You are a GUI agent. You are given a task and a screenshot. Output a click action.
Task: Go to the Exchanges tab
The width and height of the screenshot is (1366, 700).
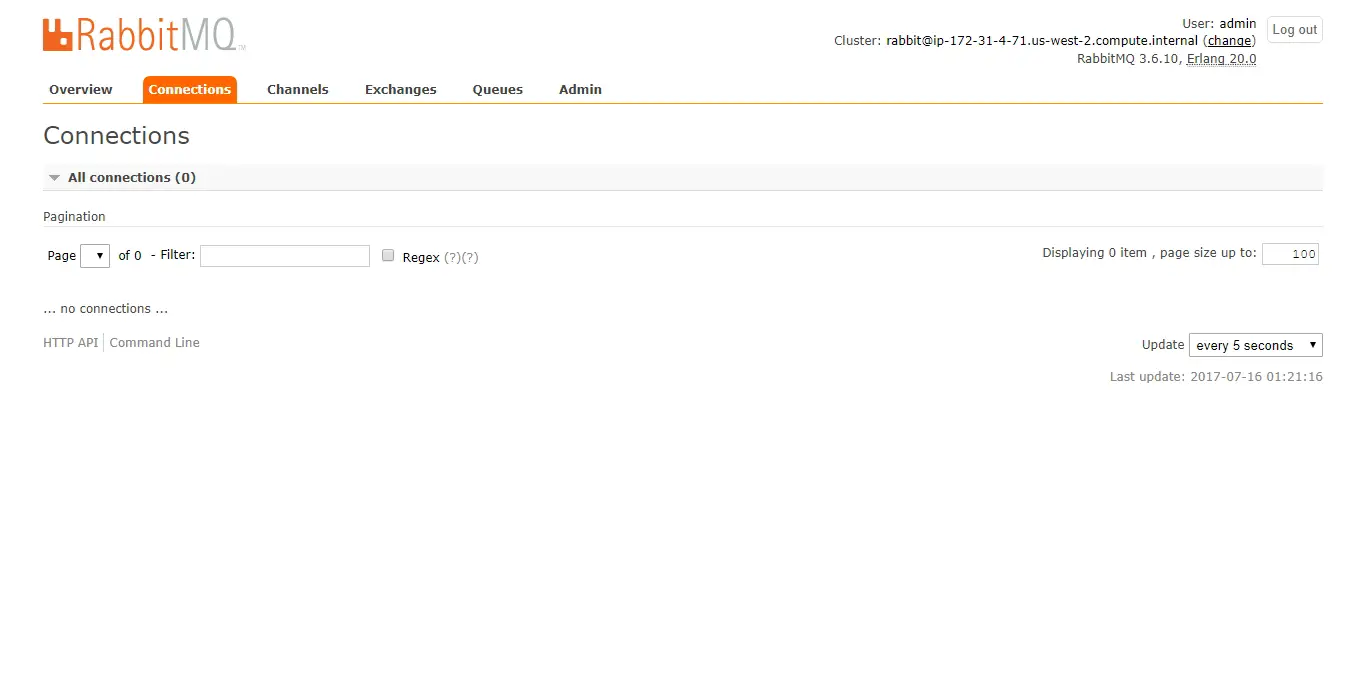tap(400, 89)
